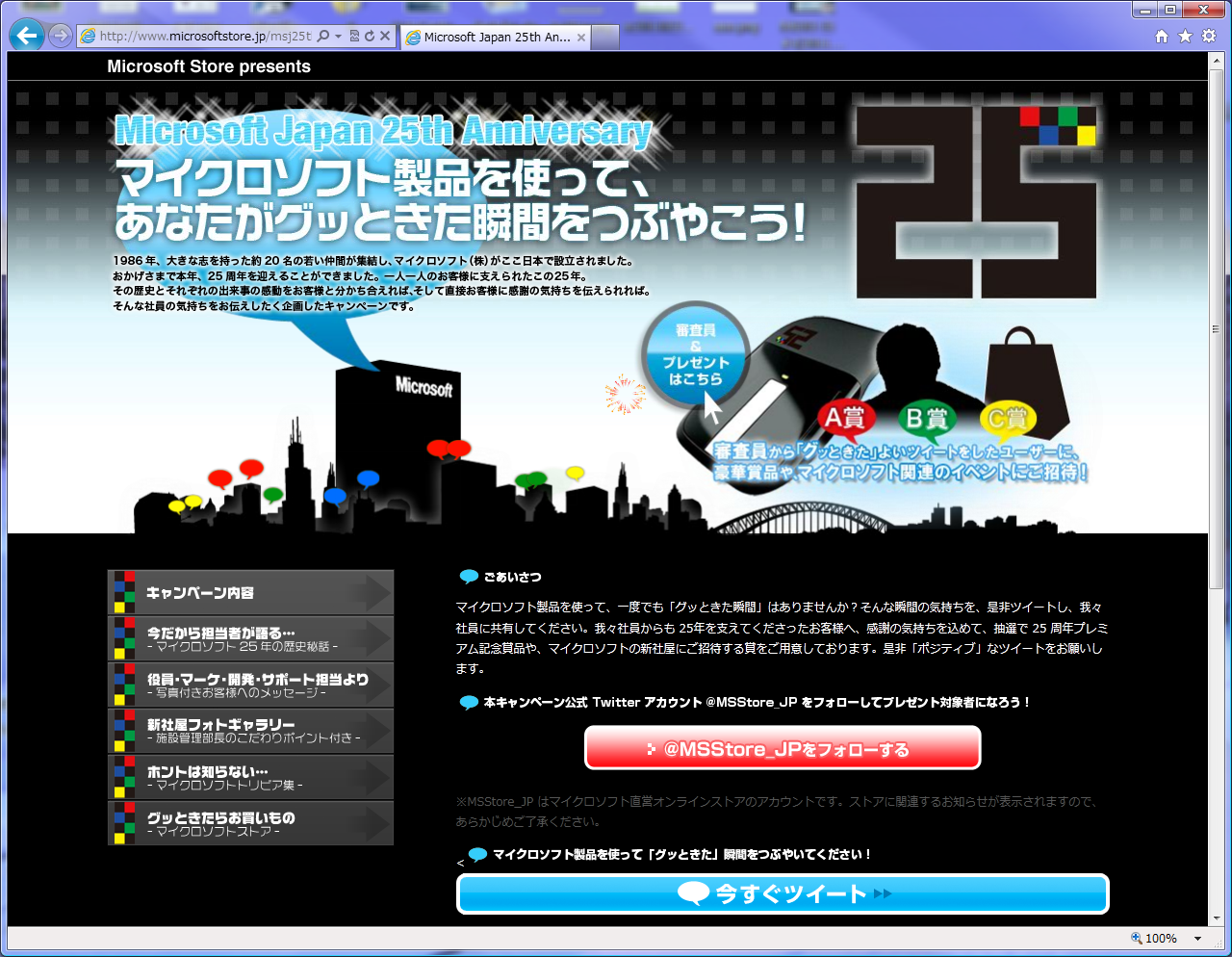
Task: Go to the browser Home icon
Action: click(1162, 36)
